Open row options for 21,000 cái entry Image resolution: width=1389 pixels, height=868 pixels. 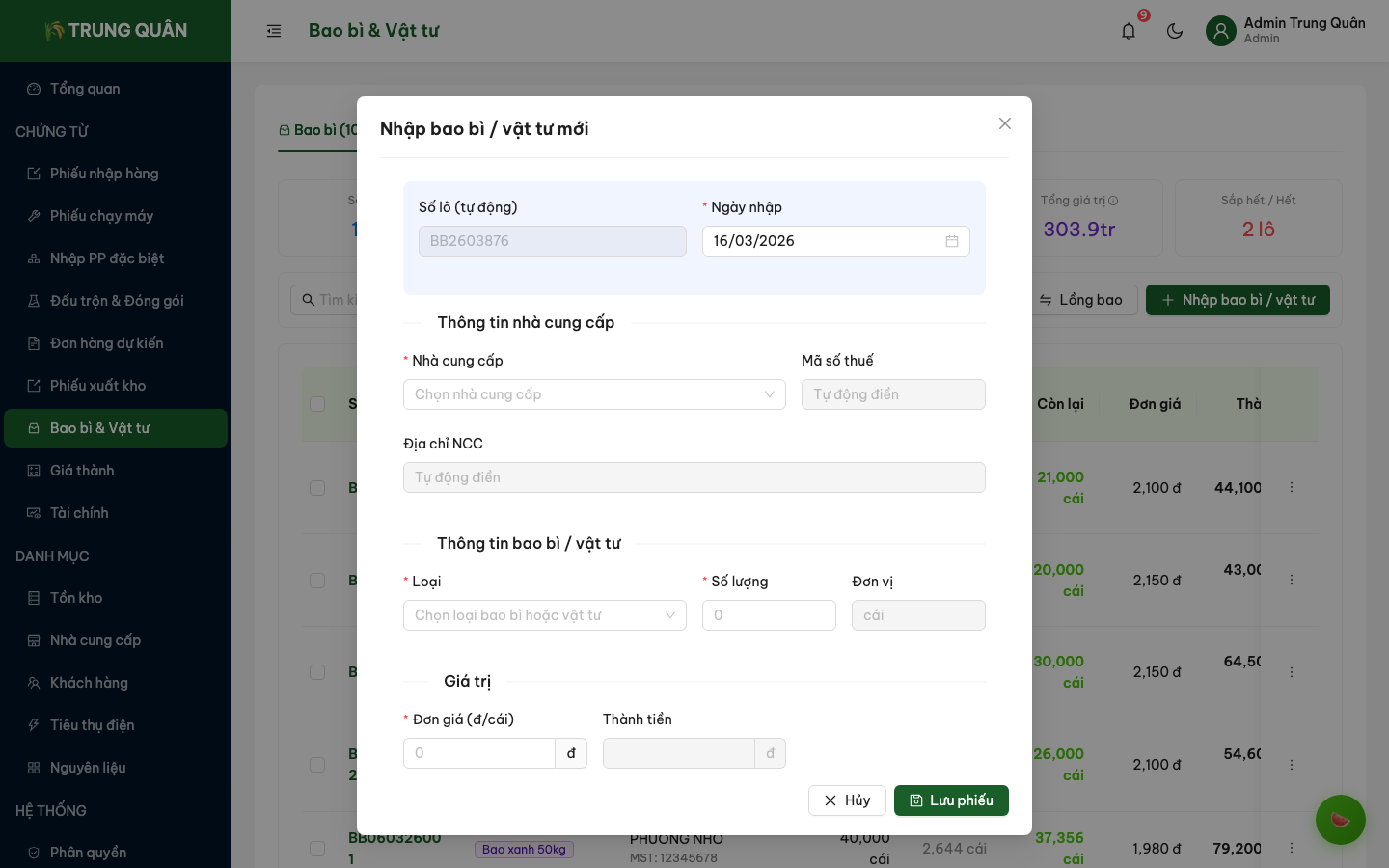[1292, 488]
